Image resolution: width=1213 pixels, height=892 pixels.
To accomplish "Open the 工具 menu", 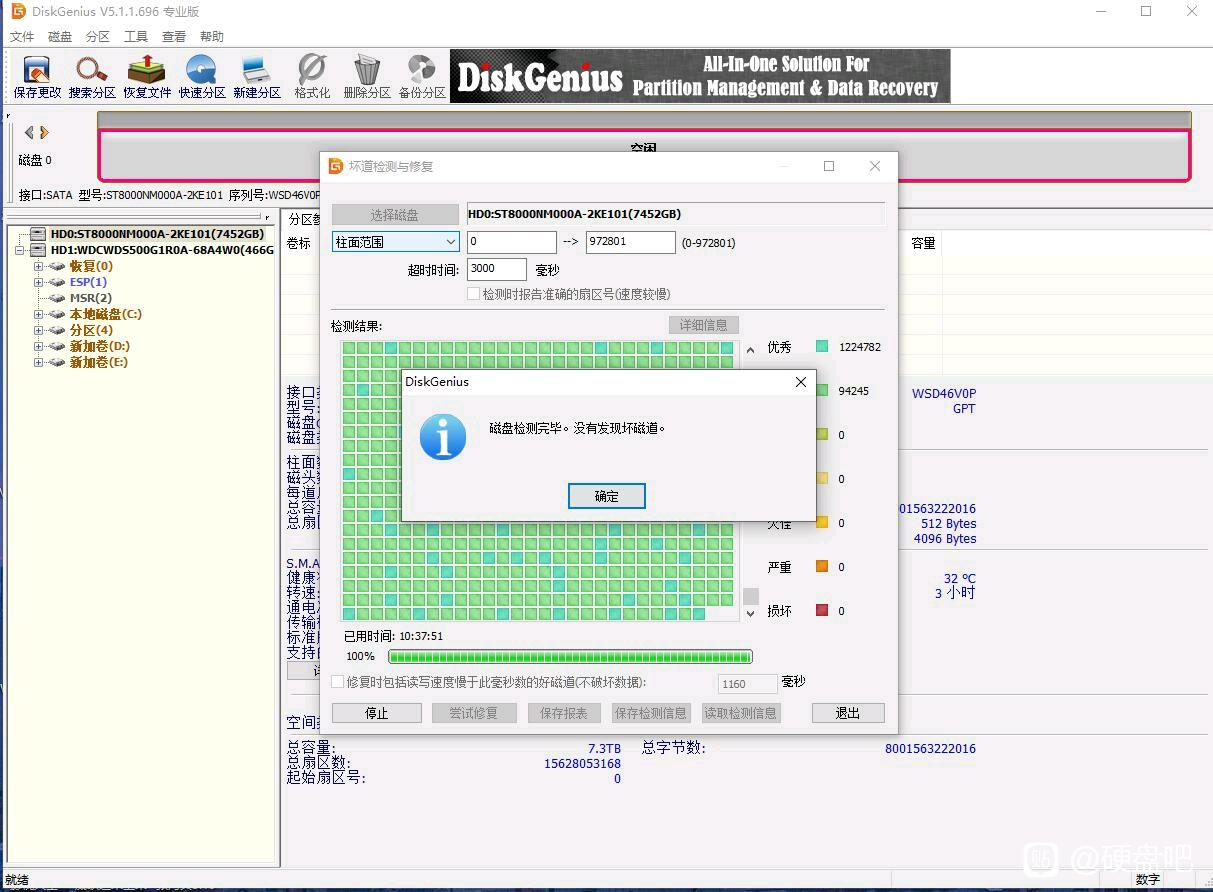I will [136, 37].
